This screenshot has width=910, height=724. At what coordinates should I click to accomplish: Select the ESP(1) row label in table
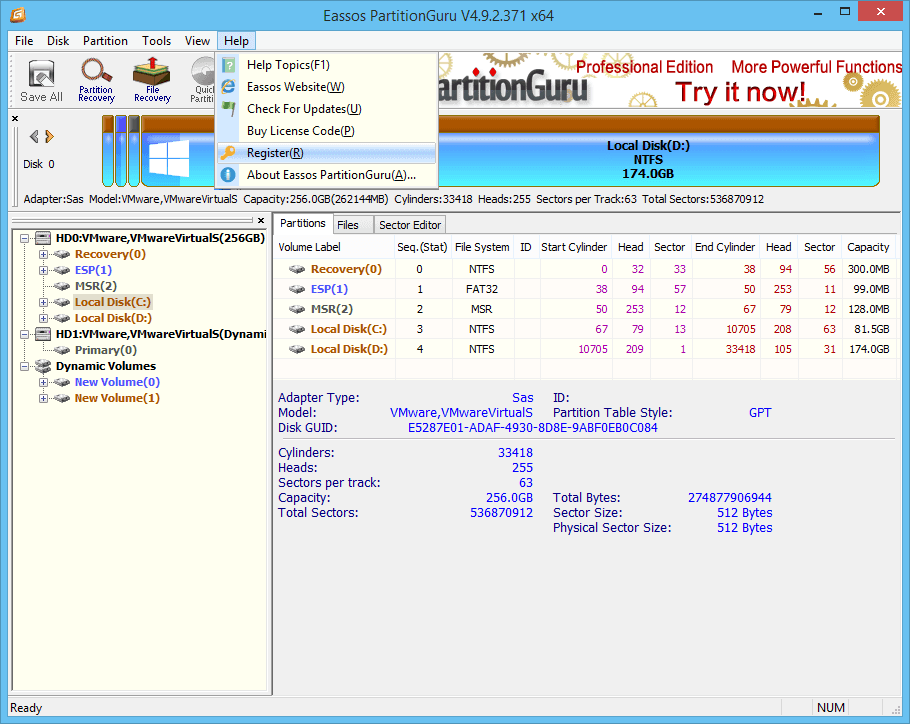click(x=329, y=289)
